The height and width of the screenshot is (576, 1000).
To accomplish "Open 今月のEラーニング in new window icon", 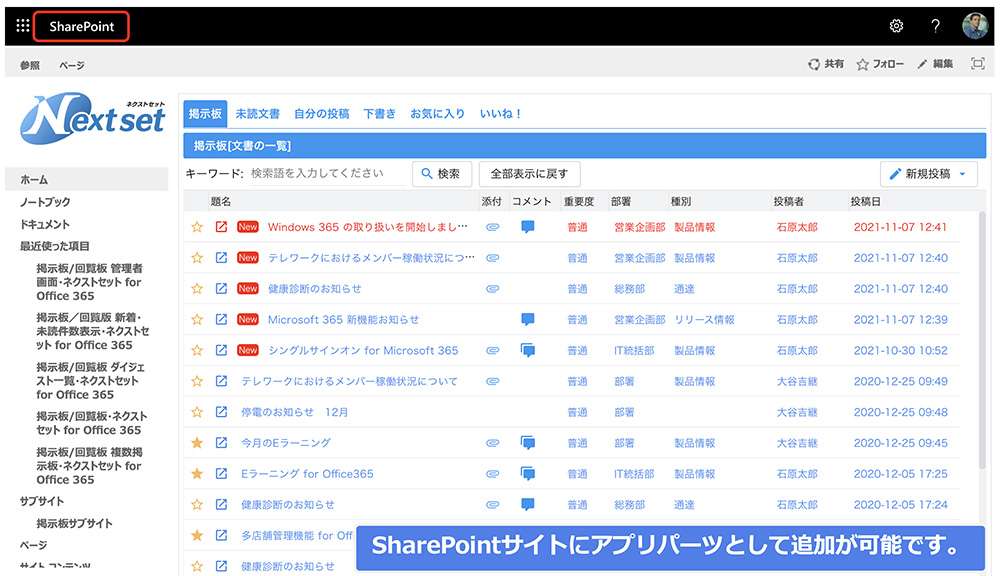I will (221, 443).
